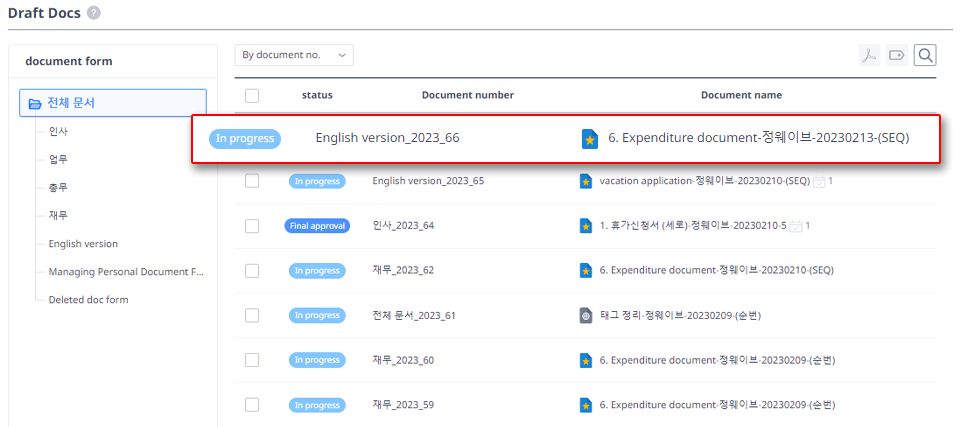The image size is (960, 427).
Task: Select 재무 in the document form tree
Action: click(58, 216)
